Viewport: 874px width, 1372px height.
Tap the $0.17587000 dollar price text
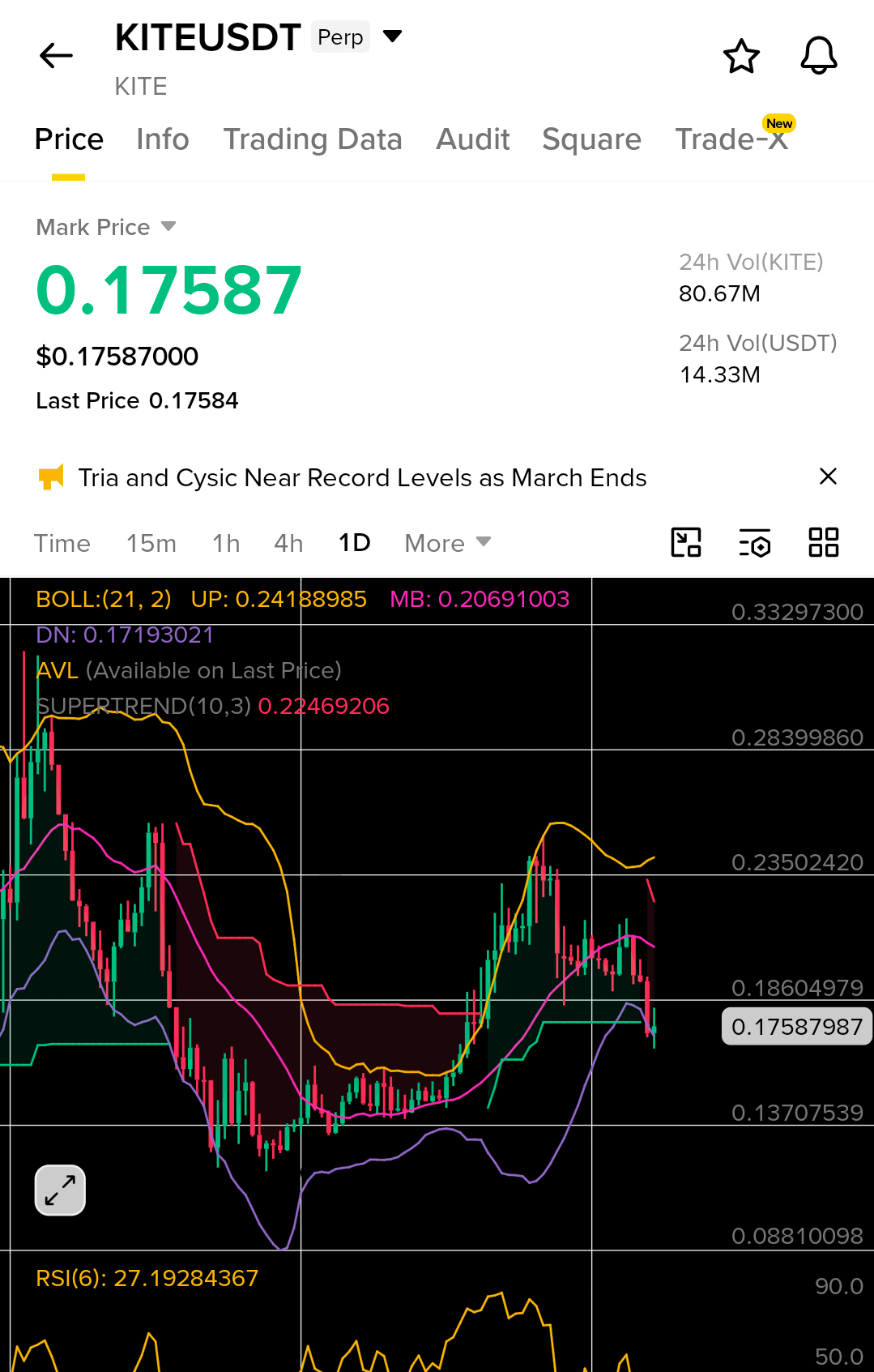click(117, 357)
